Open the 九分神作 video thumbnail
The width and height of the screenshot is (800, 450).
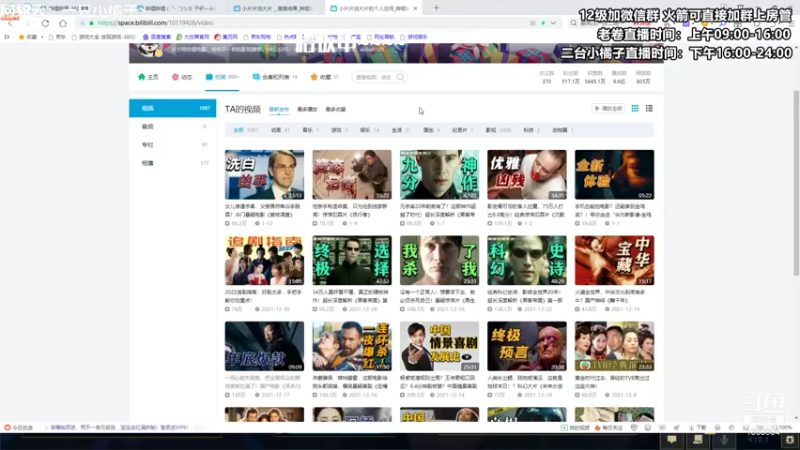point(439,174)
